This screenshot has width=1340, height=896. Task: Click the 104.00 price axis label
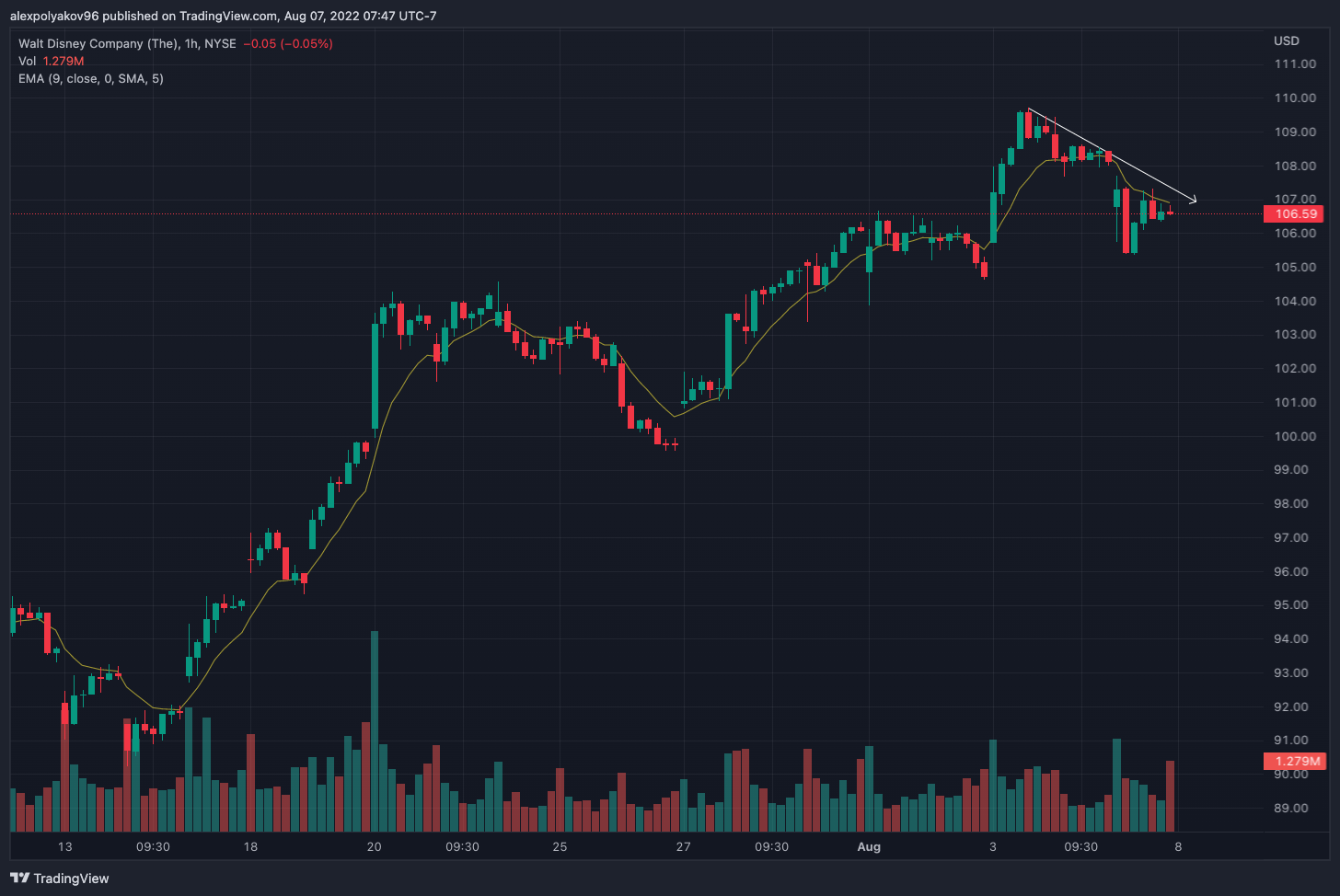(1295, 301)
